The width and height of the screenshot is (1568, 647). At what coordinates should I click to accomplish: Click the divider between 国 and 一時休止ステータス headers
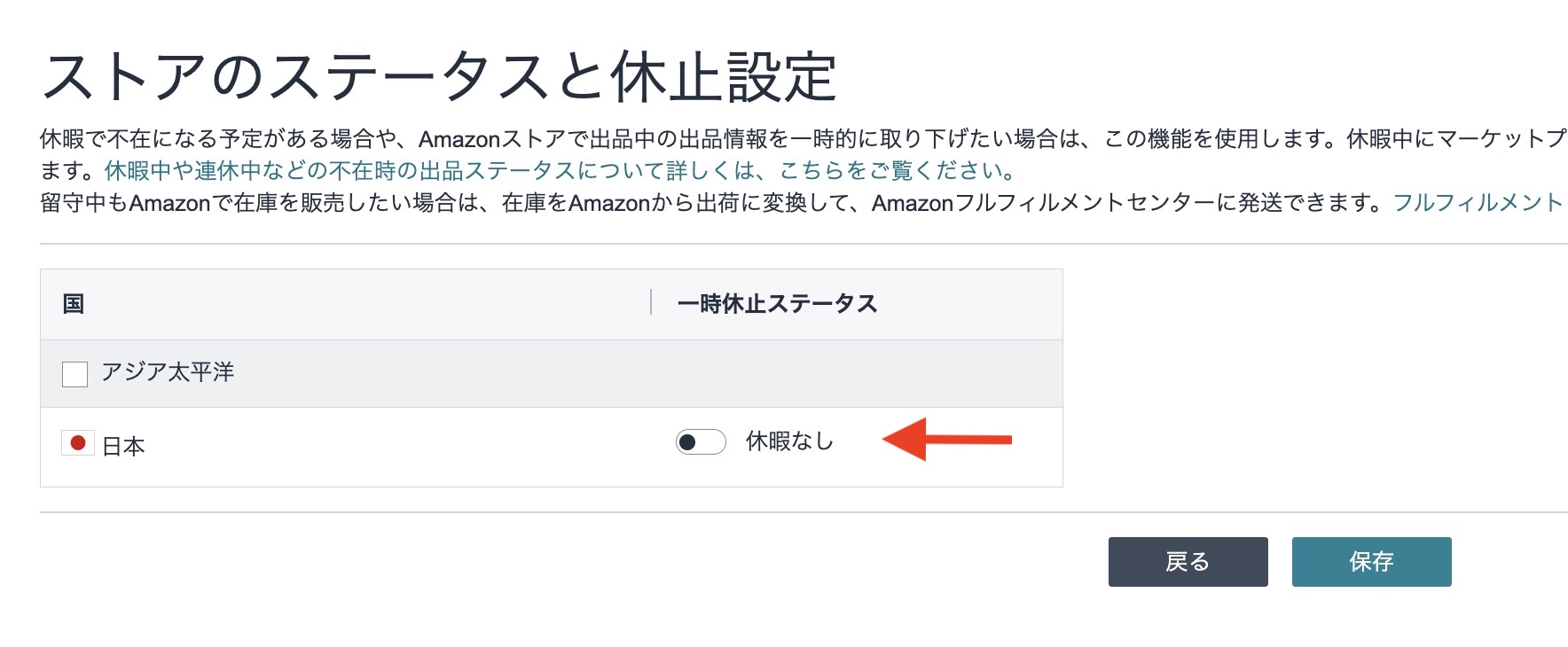[x=651, y=302]
